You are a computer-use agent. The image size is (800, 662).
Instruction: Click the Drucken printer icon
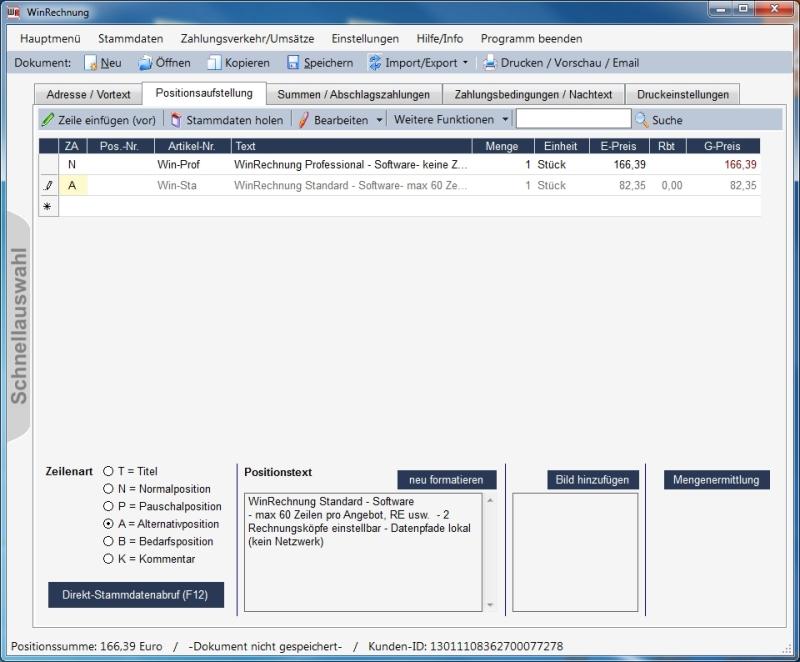click(x=490, y=63)
